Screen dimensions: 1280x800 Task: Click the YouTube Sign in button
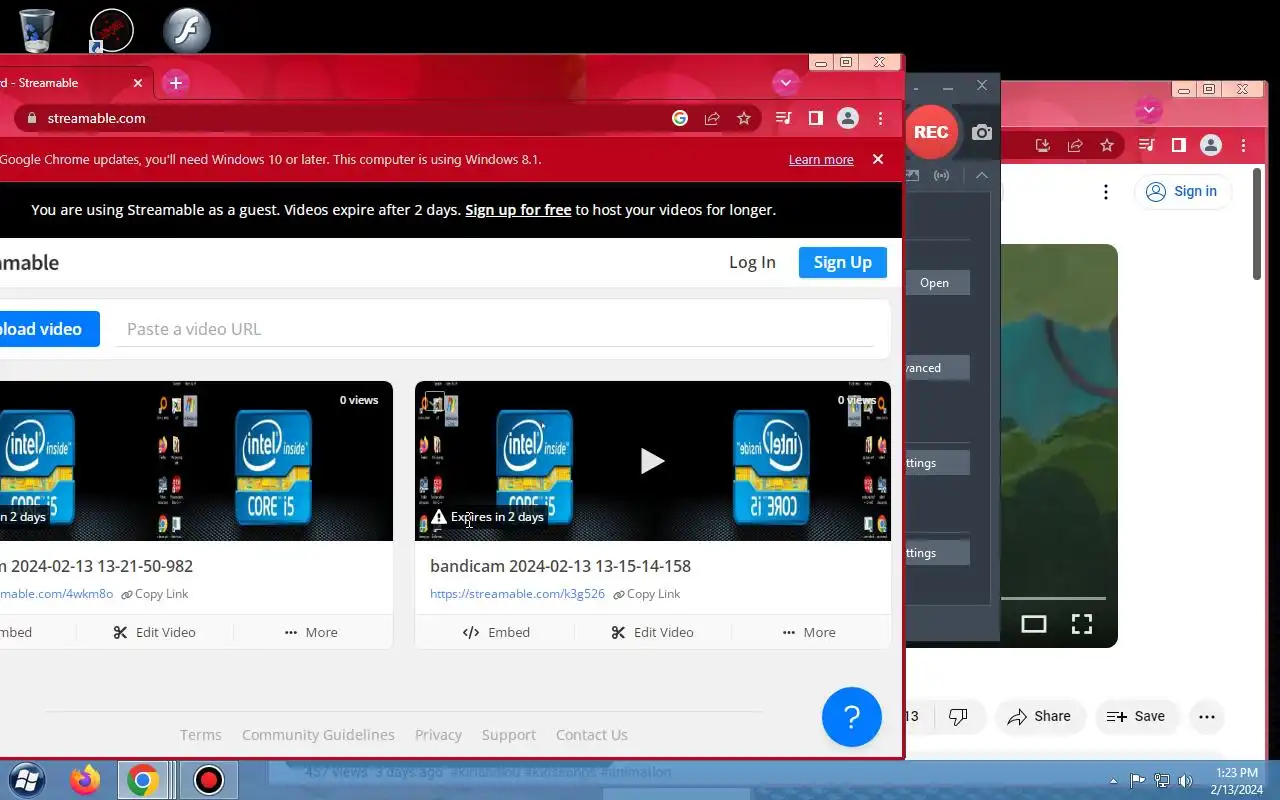pos(1182,192)
